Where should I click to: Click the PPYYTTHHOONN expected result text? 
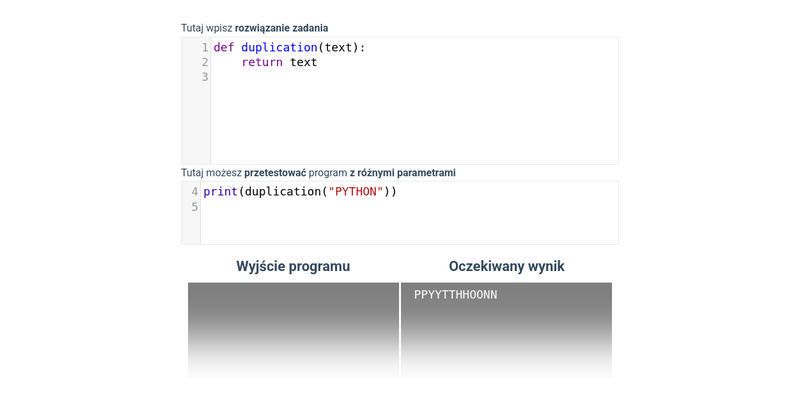click(x=456, y=295)
